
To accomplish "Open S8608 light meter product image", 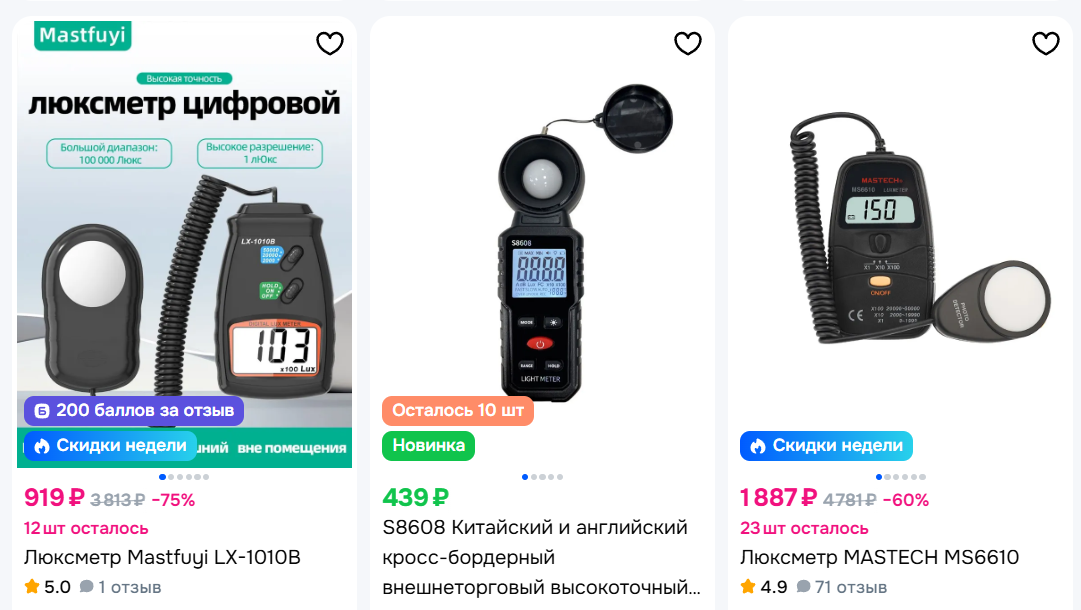I will point(542,241).
